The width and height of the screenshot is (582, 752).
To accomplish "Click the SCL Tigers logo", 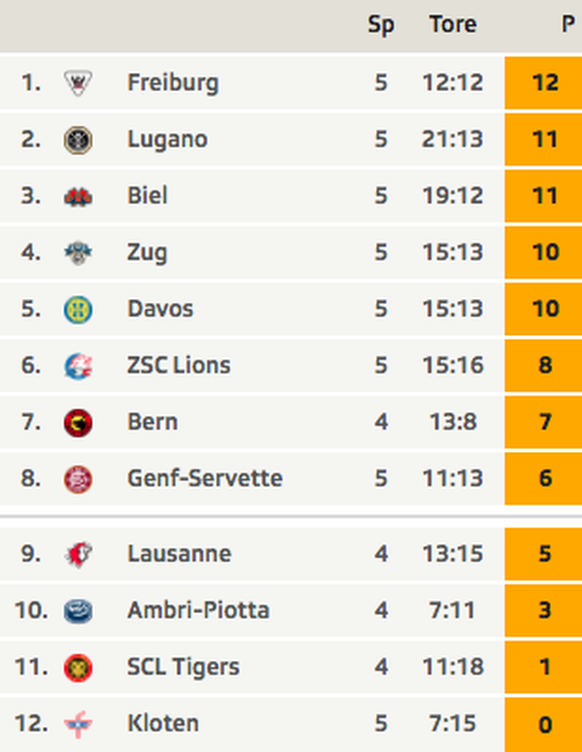I will tap(78, 668).
